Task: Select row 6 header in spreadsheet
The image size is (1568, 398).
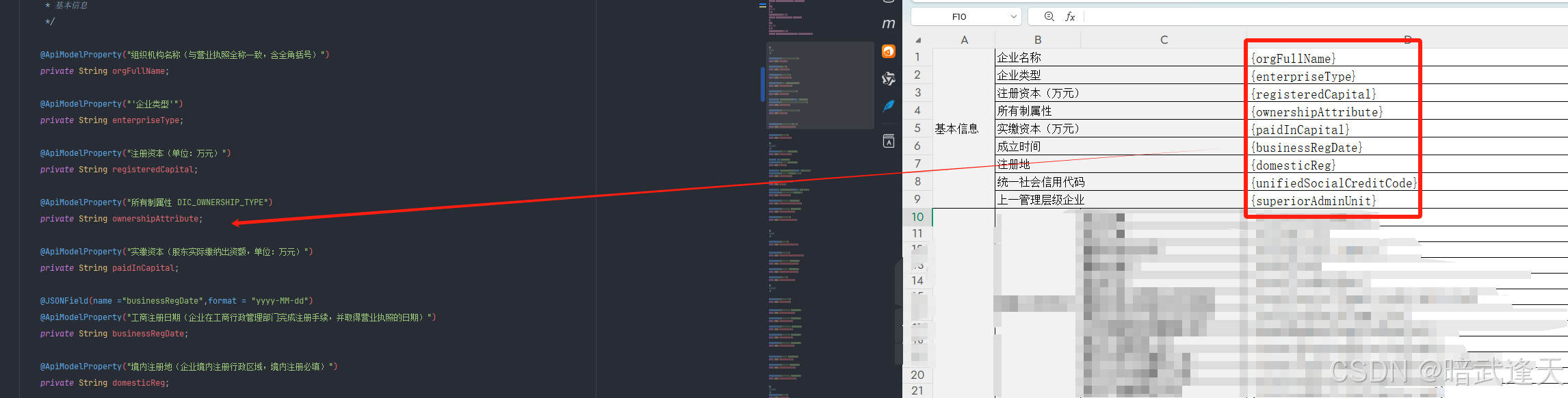Action: click(917, 146)
